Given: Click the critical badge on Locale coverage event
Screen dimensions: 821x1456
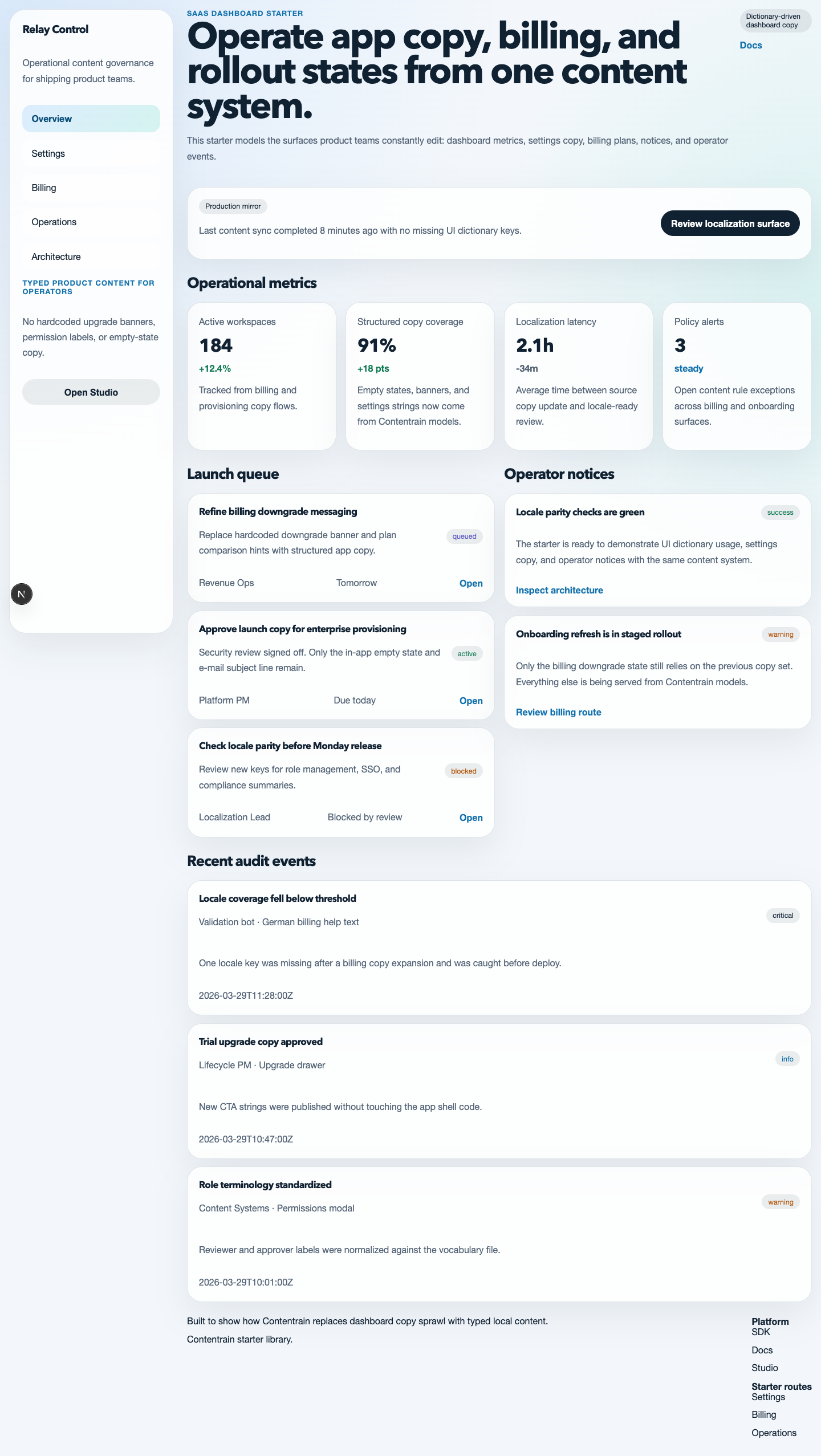Looking at the screenshot, I should (783, 916).
